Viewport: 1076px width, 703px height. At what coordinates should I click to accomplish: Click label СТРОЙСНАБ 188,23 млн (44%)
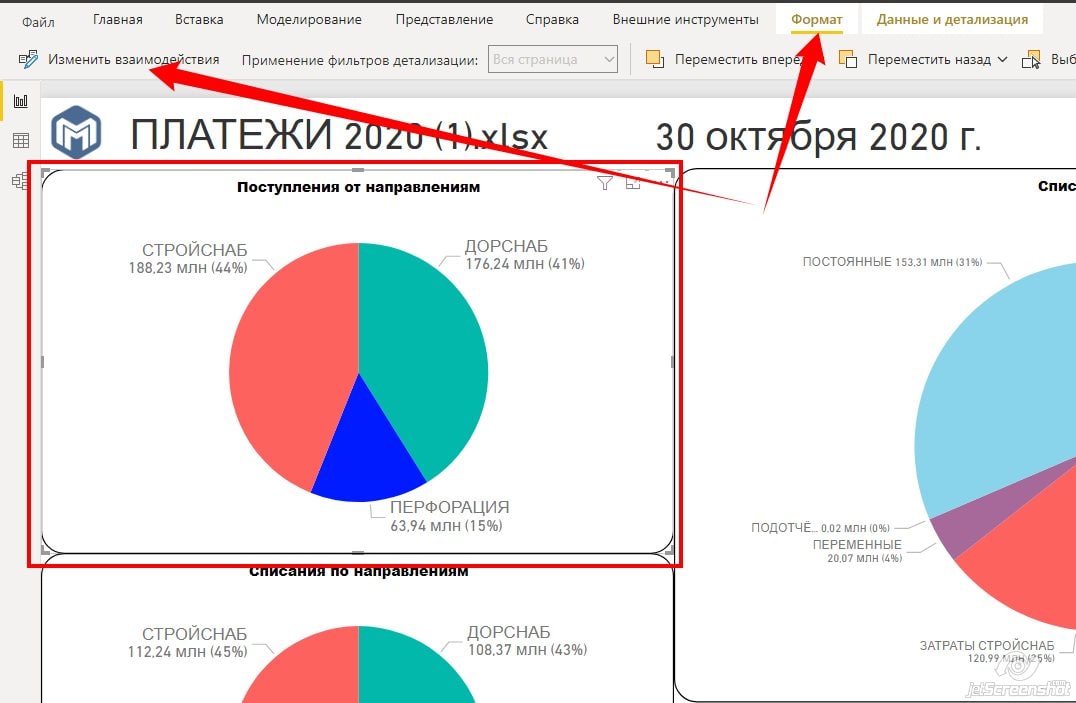[188, 259]
